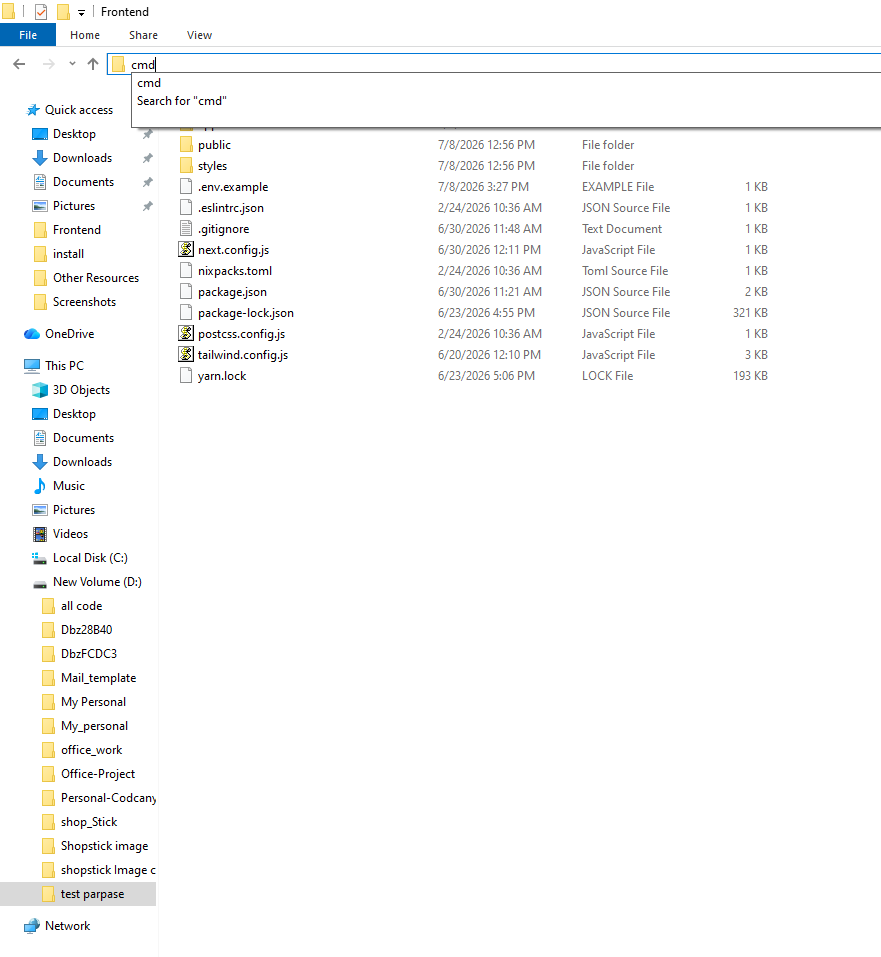The height and width of the screenshot is (957, 881).
Task: Go up one folder level arrow
Action: click(93, 64)
